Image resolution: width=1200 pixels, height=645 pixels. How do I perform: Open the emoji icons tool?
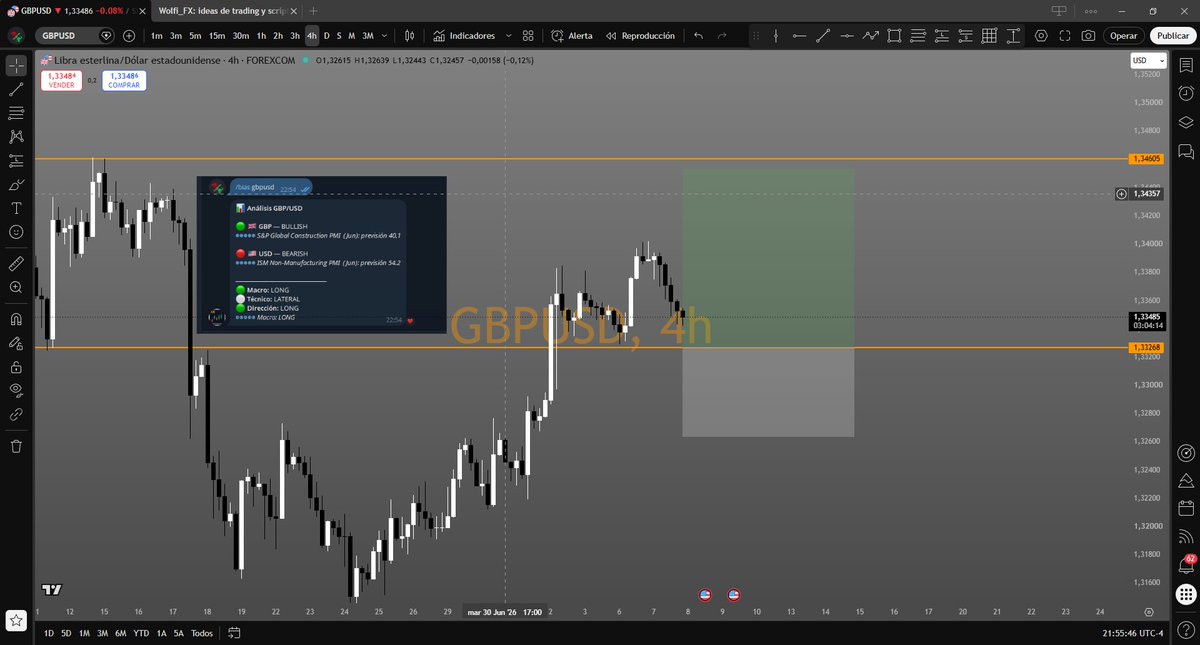pos(16,232)
